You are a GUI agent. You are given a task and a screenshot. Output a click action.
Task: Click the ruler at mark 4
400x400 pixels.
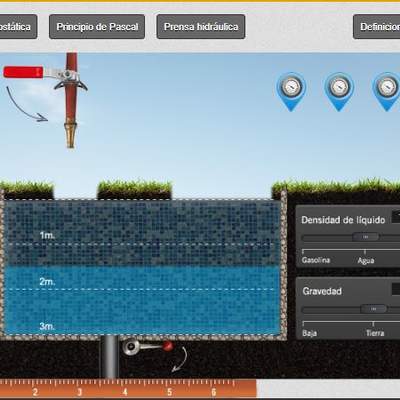point(125,391)
